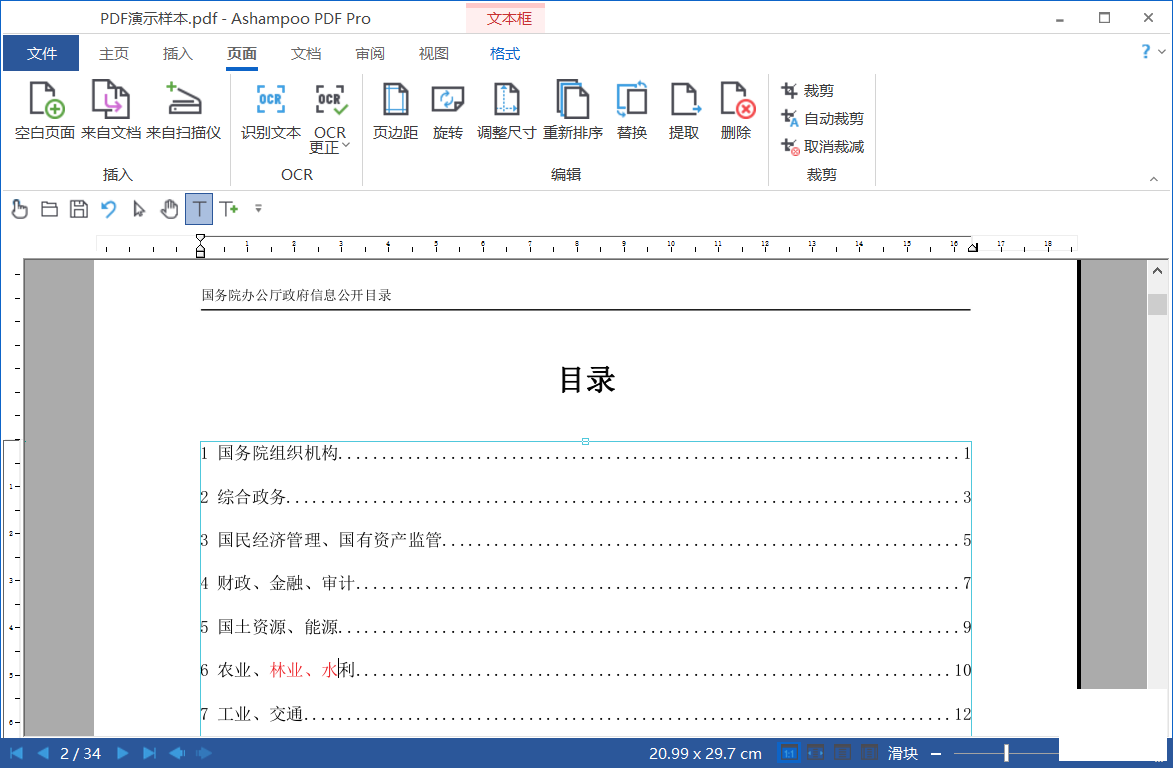
Task: Extract pages (提取)
Action: tap(684, 111)
